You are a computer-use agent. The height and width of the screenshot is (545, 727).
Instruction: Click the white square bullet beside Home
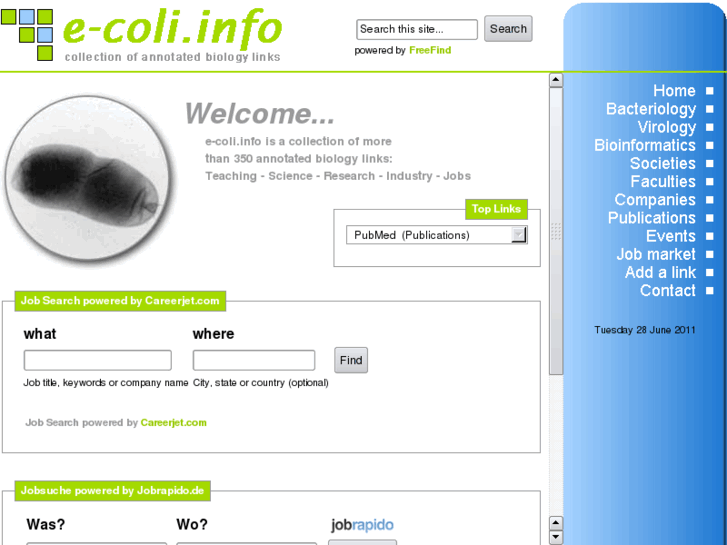pyautogui.click(x=709, y=91)
